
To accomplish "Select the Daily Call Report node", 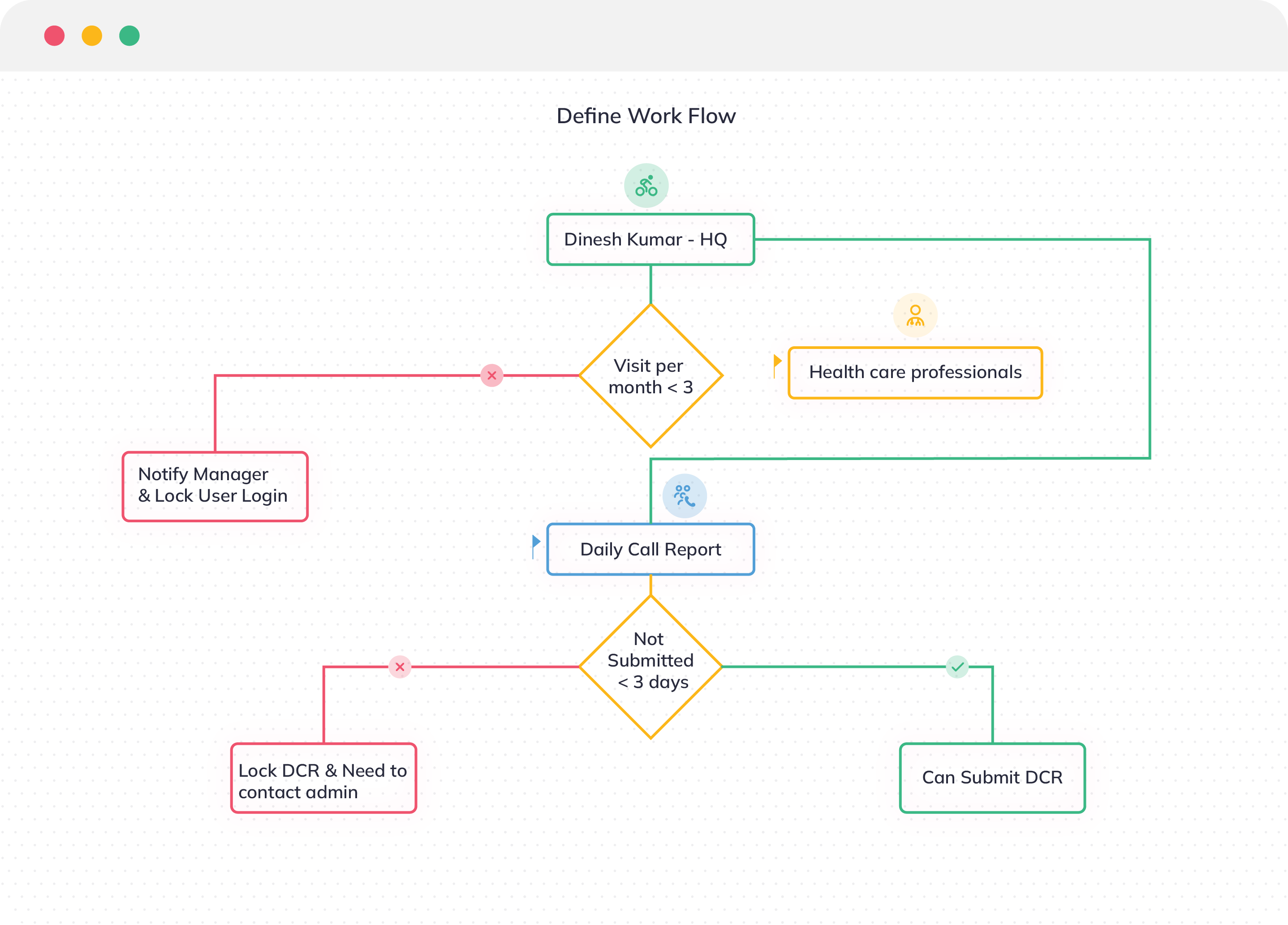I will click(651, 548).
